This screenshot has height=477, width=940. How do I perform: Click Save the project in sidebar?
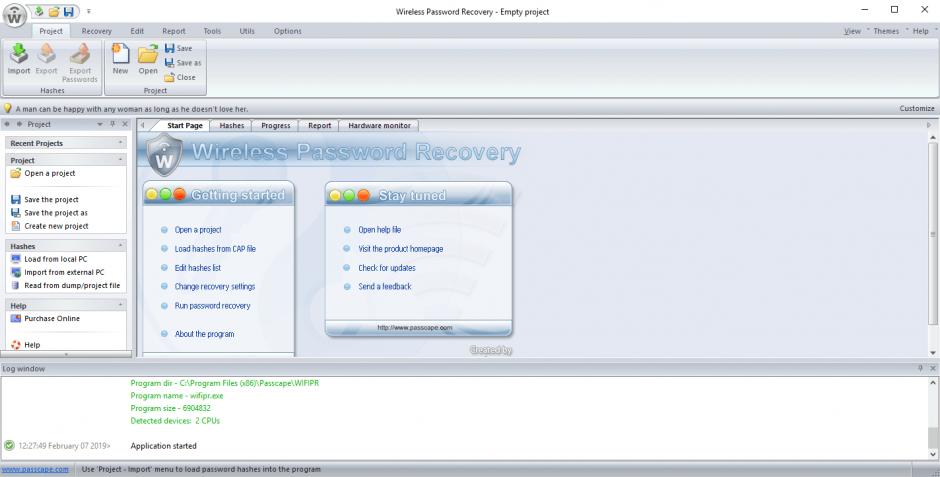pos(45,200)
